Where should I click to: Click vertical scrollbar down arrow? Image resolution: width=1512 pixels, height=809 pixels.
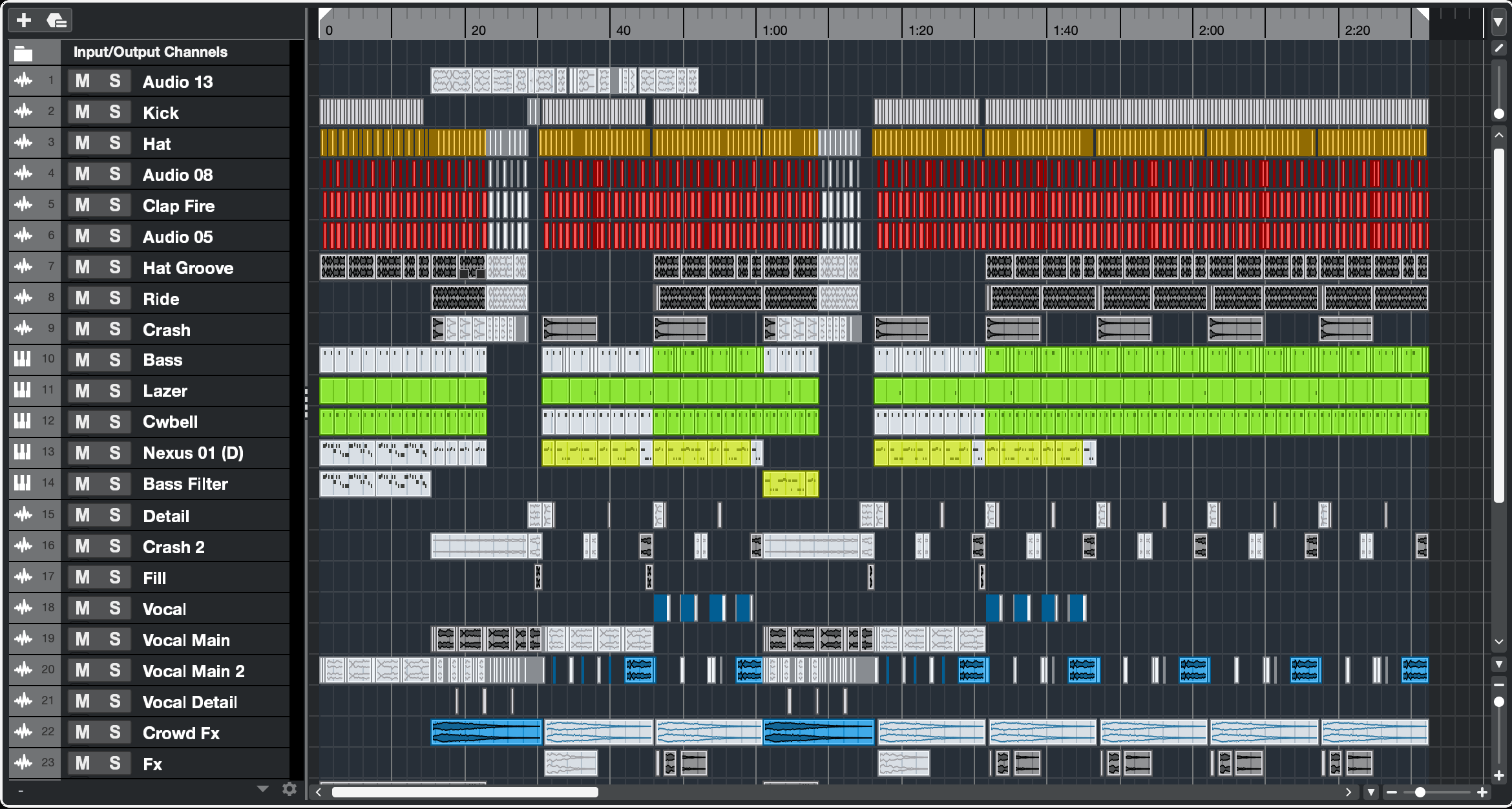click(x=1498, y=642)
